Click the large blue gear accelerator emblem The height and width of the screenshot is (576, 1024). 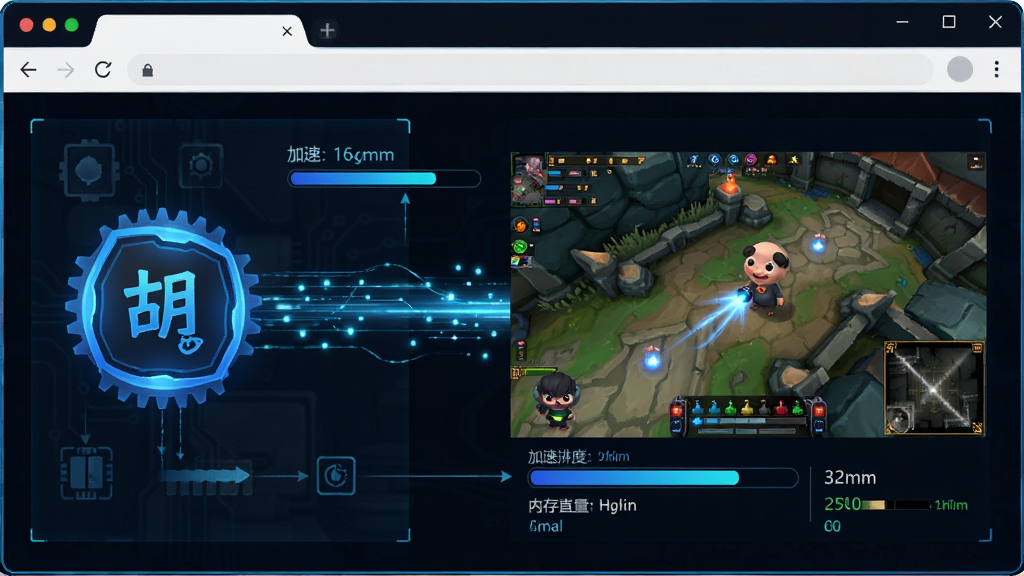[x=163, y=308]
